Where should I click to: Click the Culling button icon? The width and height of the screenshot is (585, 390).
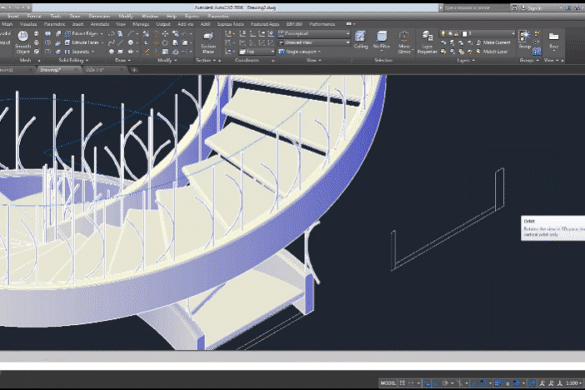(360, 40)
